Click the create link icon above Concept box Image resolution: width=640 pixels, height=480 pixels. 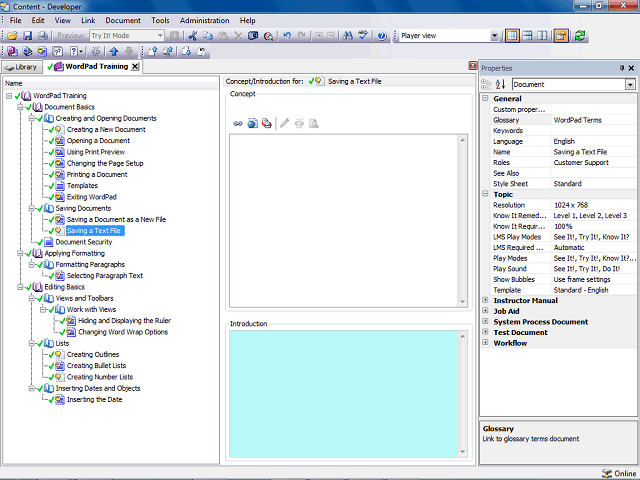(x=238, y=123)
